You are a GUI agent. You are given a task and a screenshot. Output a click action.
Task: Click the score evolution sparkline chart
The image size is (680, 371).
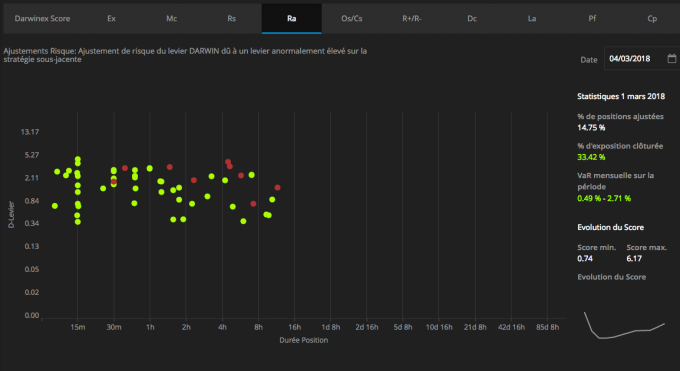(x=624, y=324)
